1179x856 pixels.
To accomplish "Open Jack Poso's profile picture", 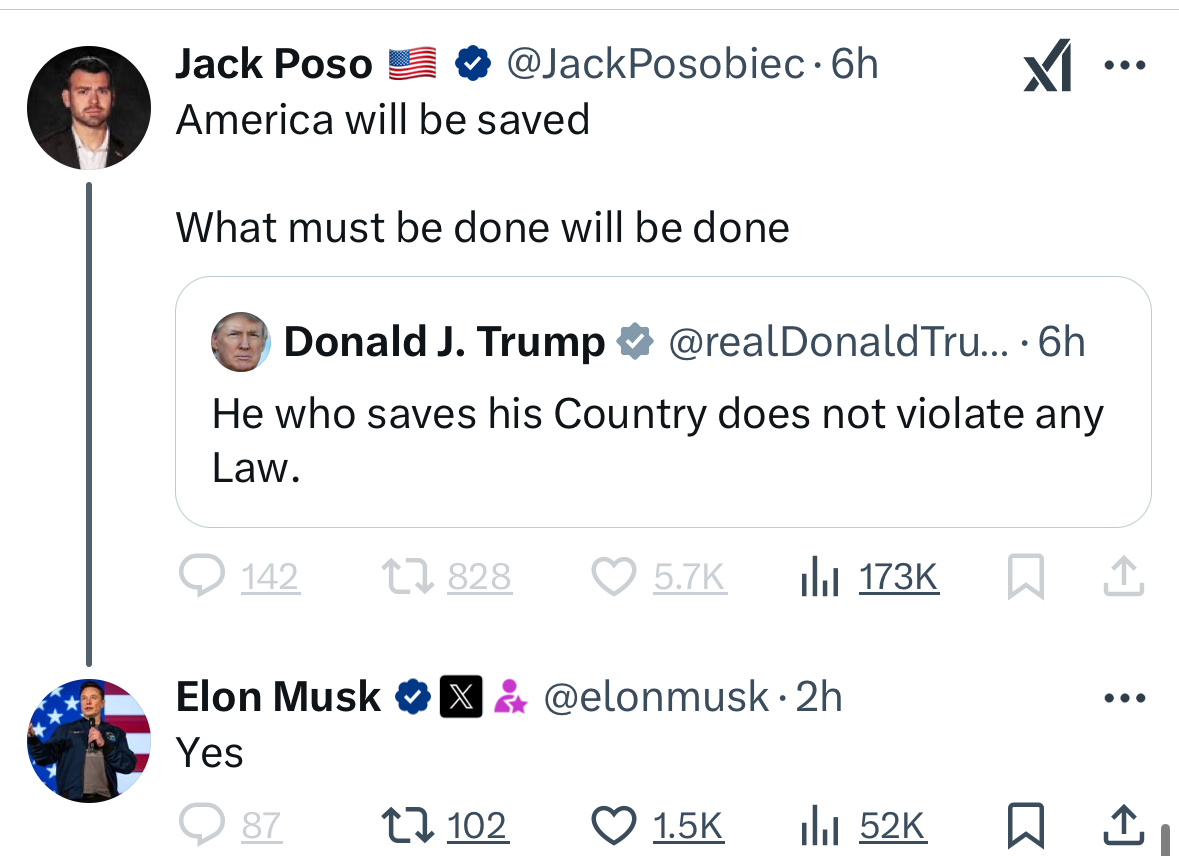I will 88,108.
